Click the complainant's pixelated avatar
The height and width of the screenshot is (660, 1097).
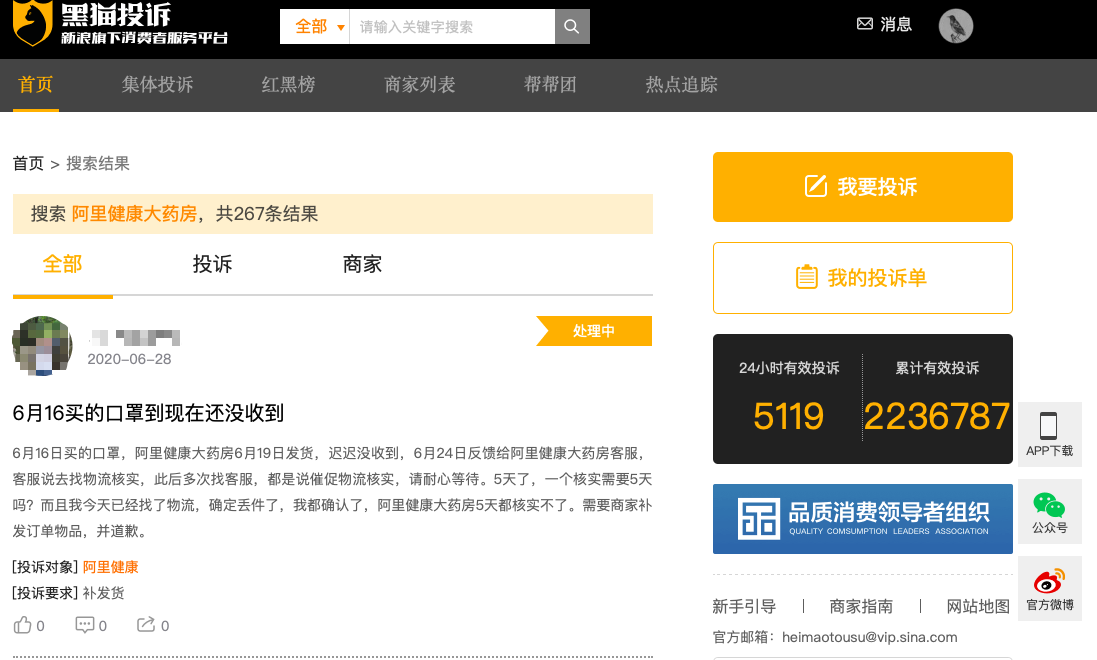[x=43, y=346]
